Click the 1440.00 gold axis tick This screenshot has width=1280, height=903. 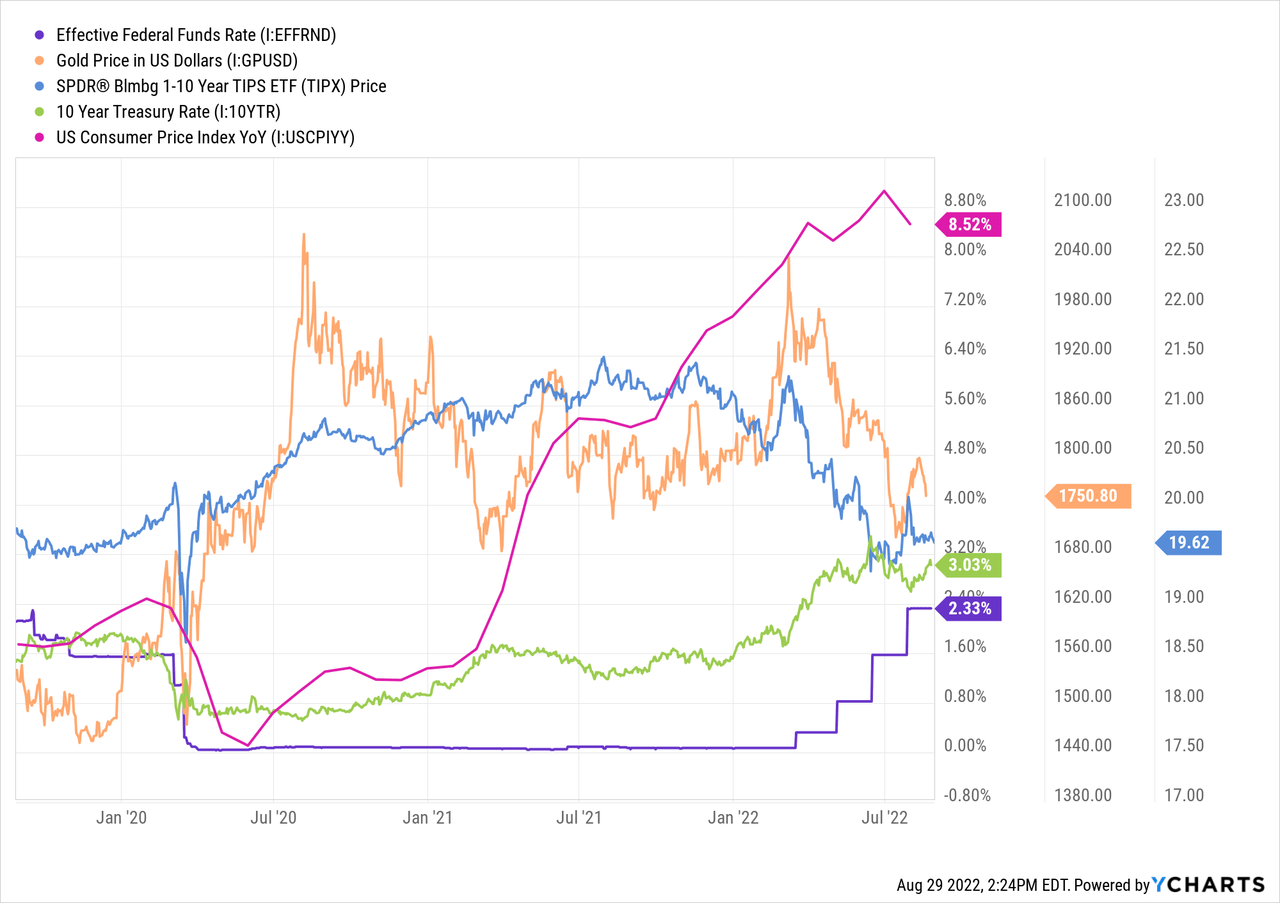pyautogui.click(x=1083, y=746)
